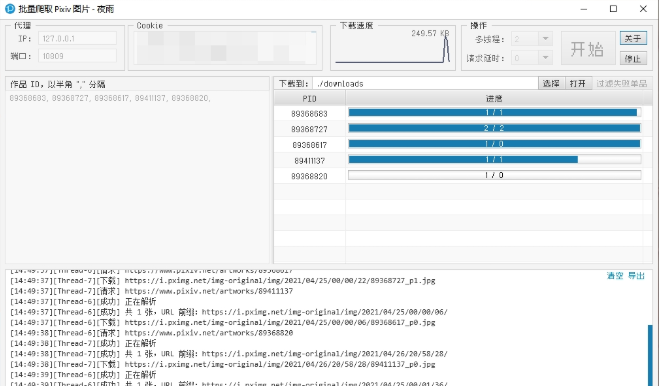This screenshot has height=386, width=659.
Task: Click log line requesting artworks/89368820
Action: click(152, 333)
